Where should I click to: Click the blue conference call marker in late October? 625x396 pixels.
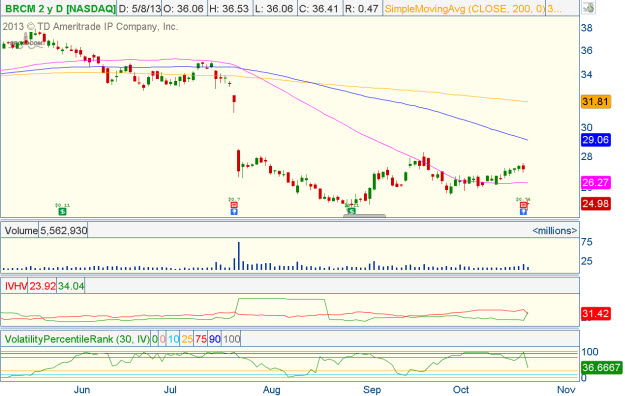click(x=523, y=211)
